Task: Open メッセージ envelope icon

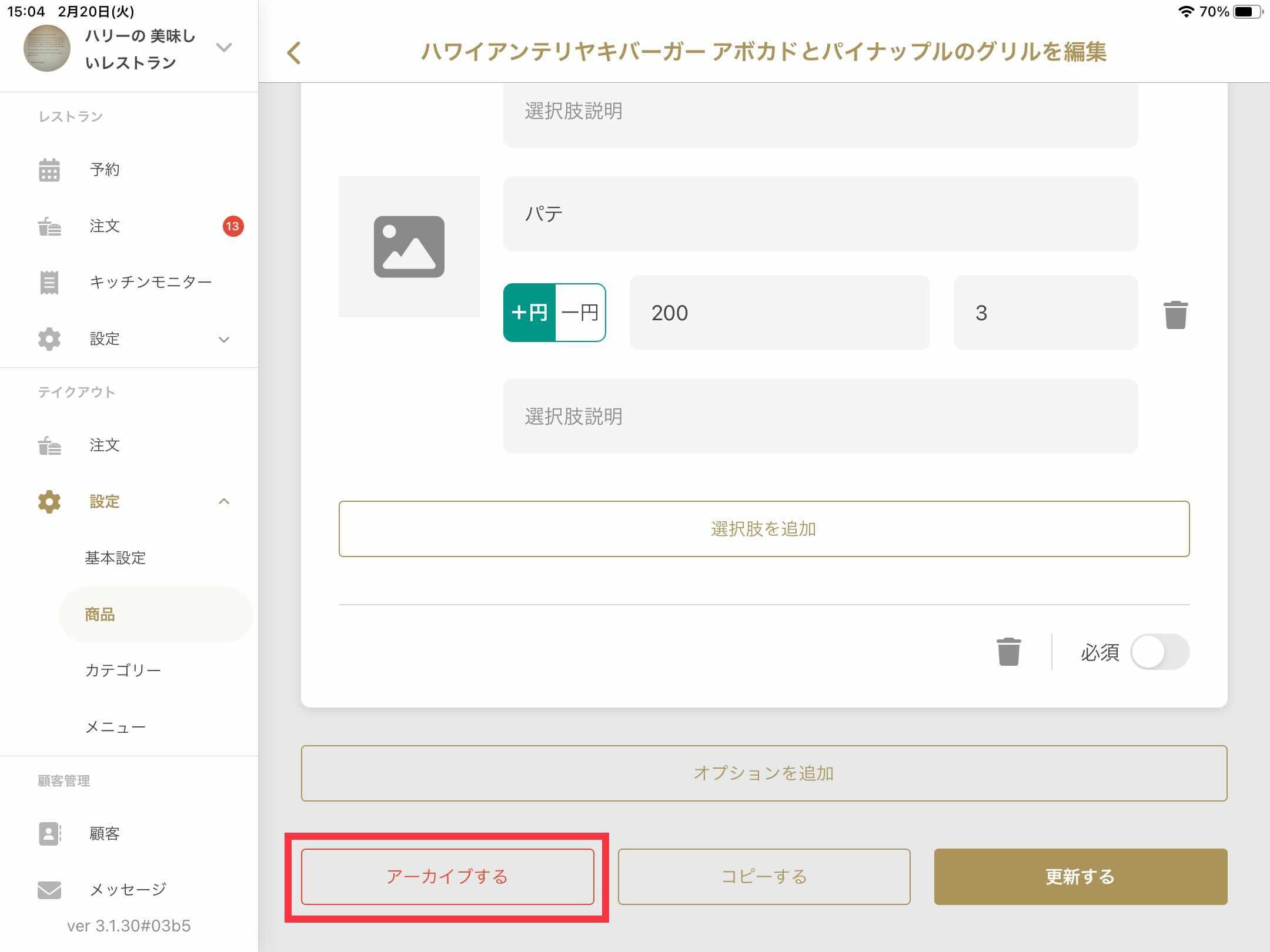Action: tap(49, 890)
